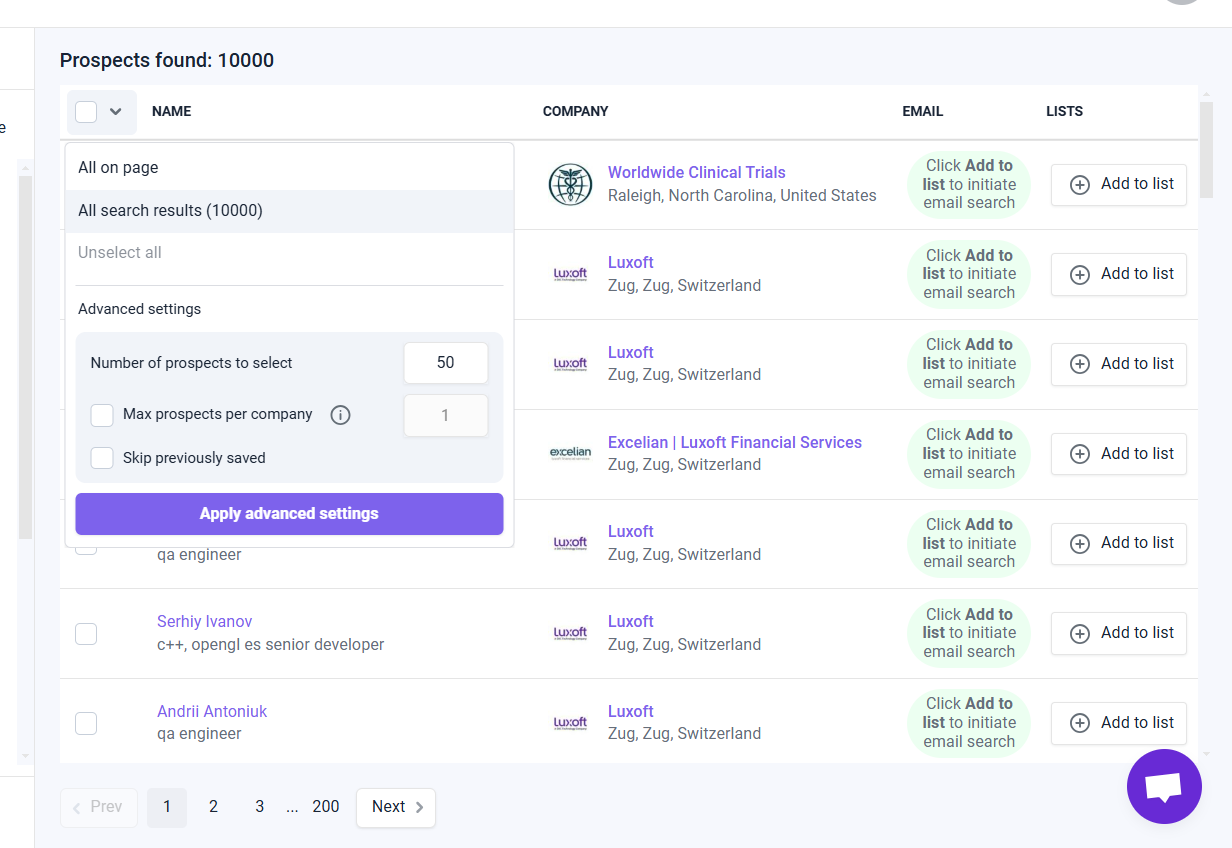This screenshot has height=848, width=1232.
Task: Enable Max prospects per company
Action: (101, 415)
